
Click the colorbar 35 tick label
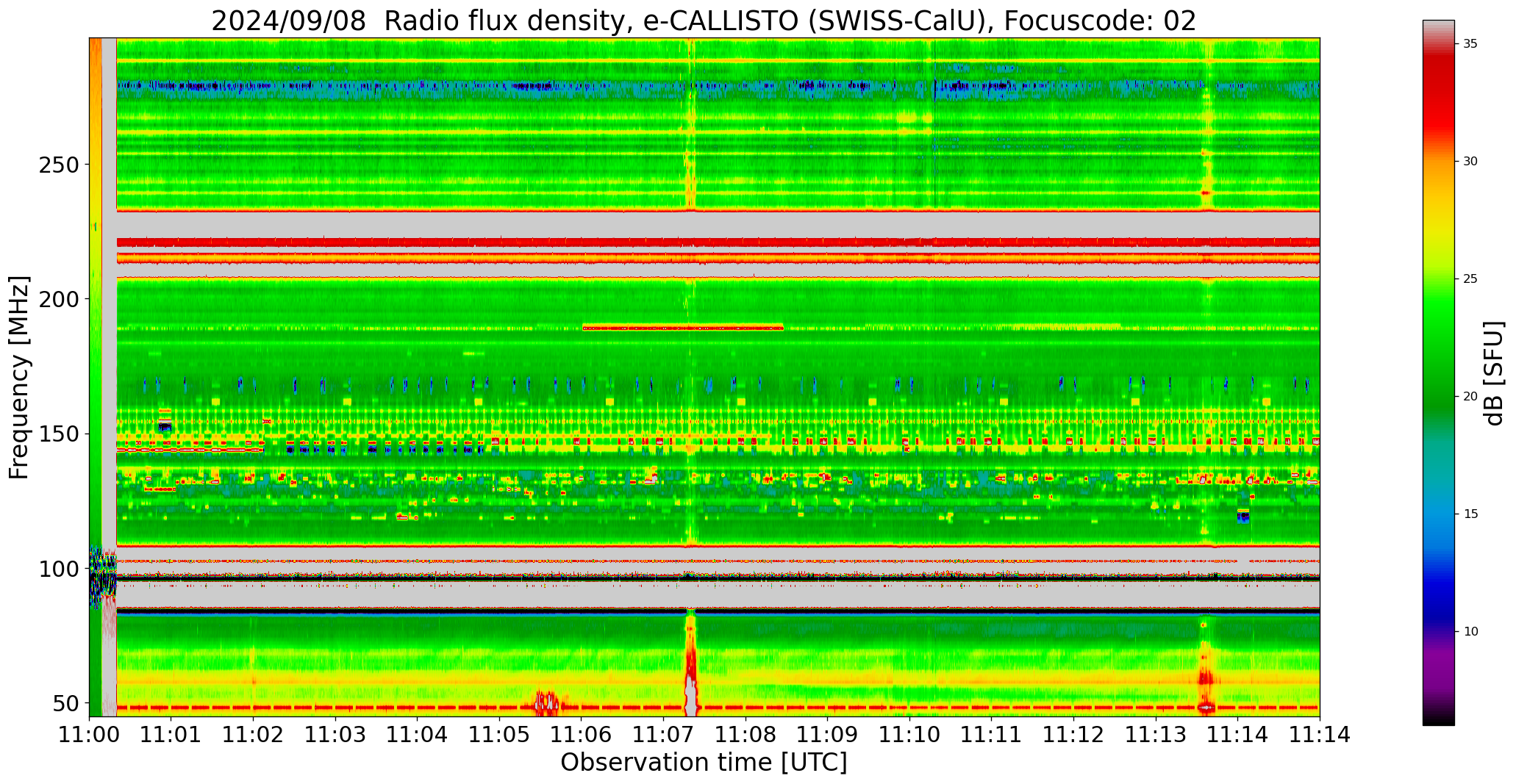pos(1470,44)
